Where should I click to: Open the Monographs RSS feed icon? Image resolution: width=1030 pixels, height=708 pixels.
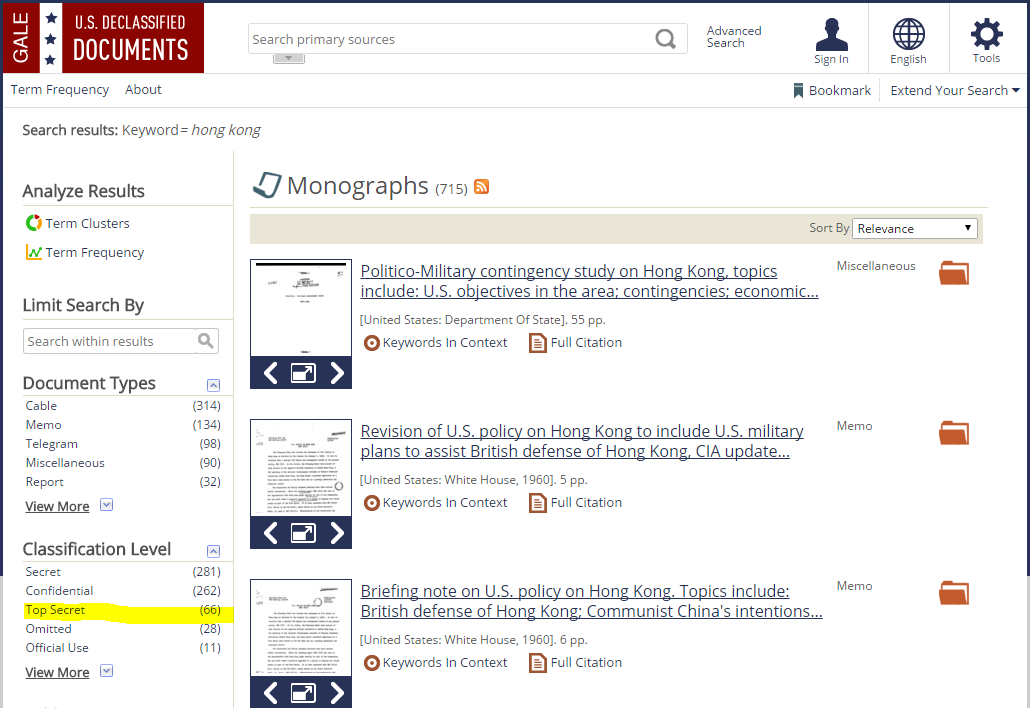coord(481,187)
